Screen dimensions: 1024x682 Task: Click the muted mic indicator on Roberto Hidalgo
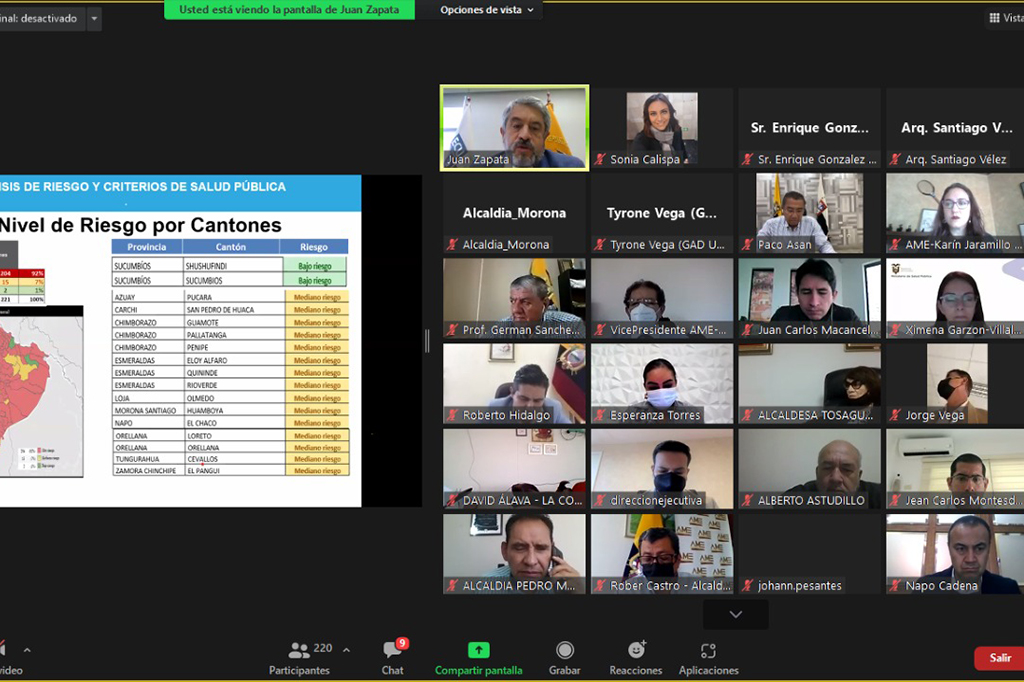[452, 415]
